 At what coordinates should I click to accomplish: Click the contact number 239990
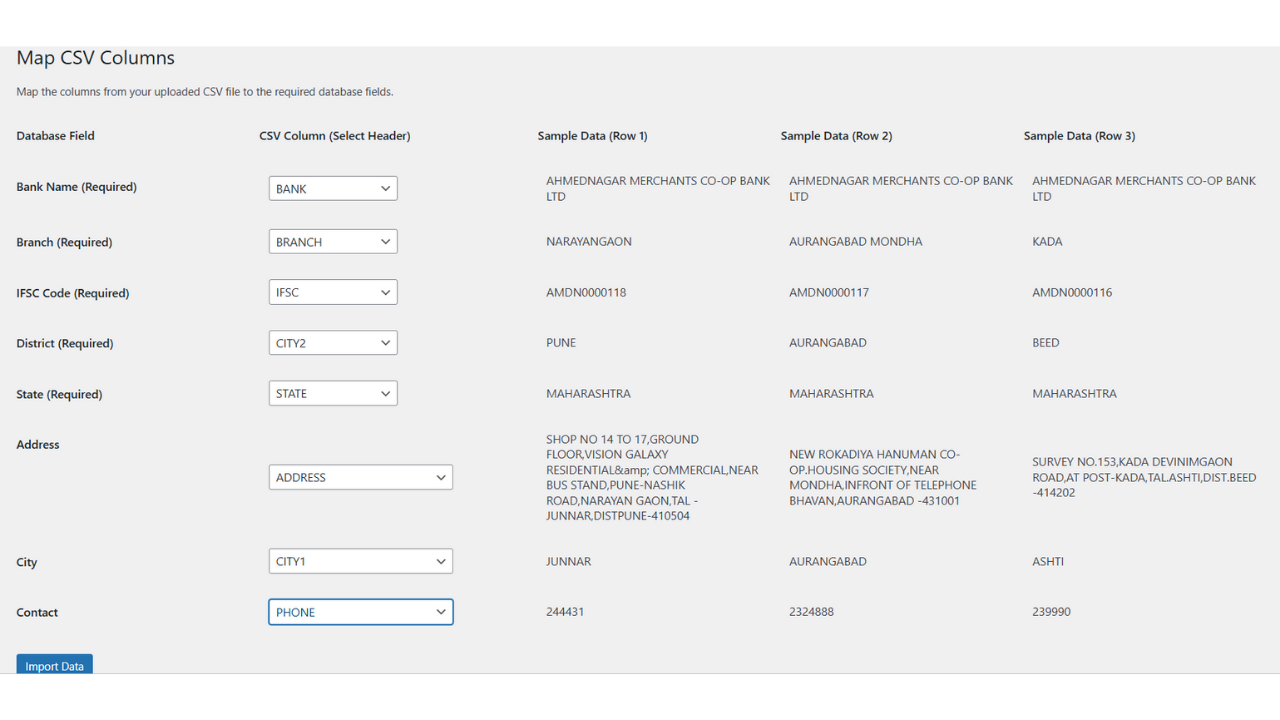pyautogui.click(x=1051, y=611)
